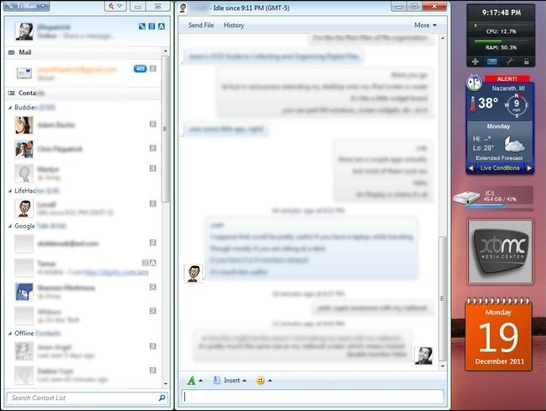Image resolution: width=546 pixels, height=411 pixels.
Task: Collapse the Buddies contact group
Action: point(10,108)
